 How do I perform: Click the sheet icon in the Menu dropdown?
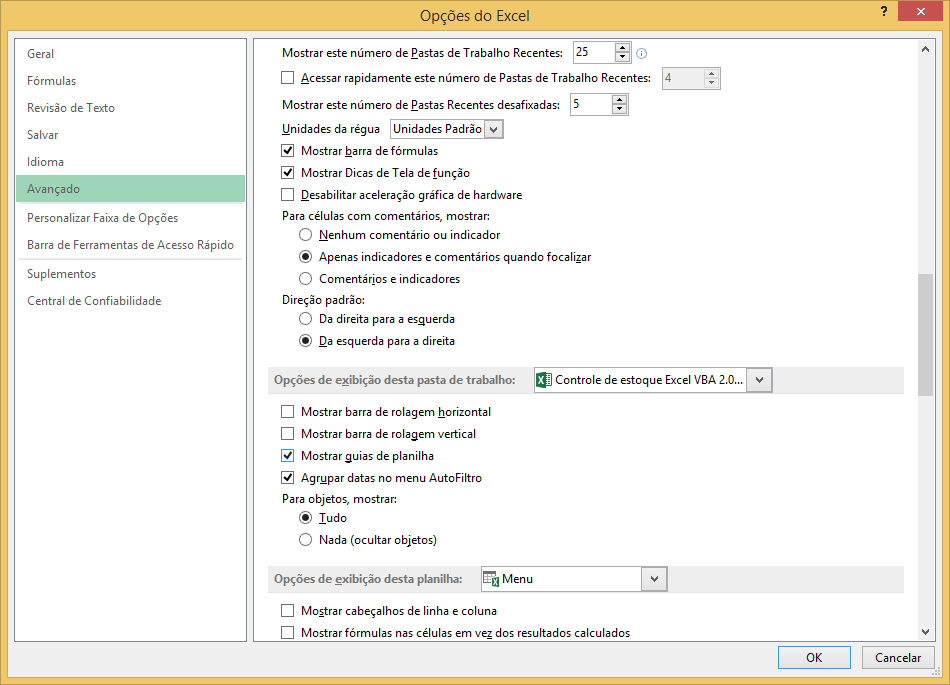pos(491,579)
